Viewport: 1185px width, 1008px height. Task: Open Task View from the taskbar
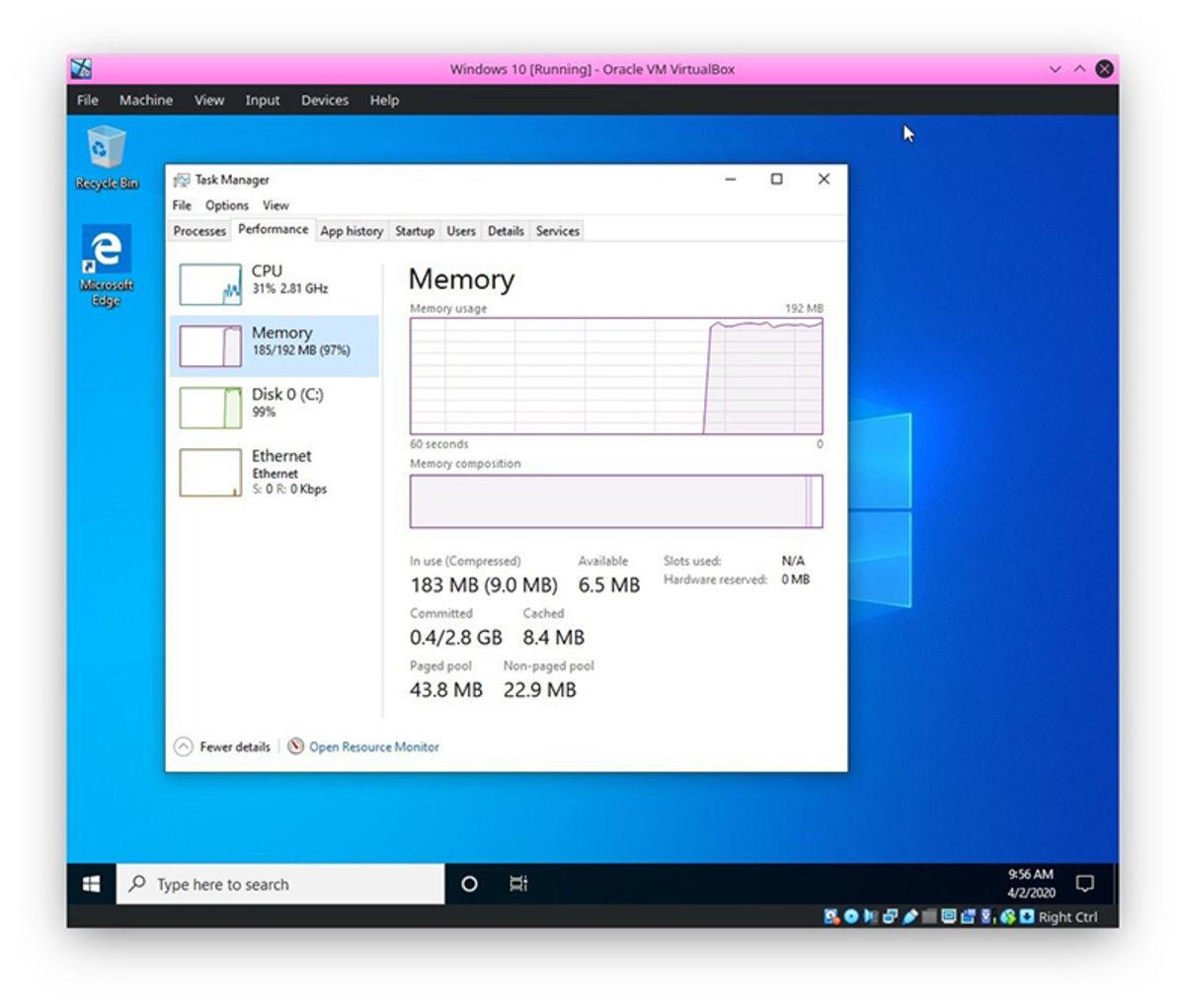tap(517, 884)
